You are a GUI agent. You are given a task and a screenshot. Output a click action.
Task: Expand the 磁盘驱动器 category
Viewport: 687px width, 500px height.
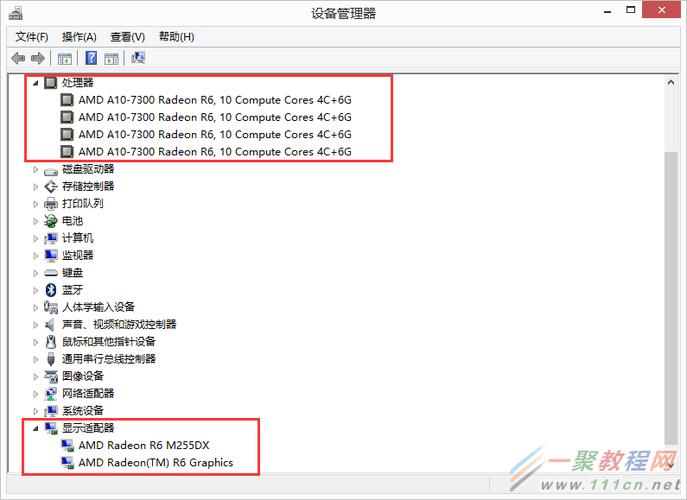click(x=36, y=170)
